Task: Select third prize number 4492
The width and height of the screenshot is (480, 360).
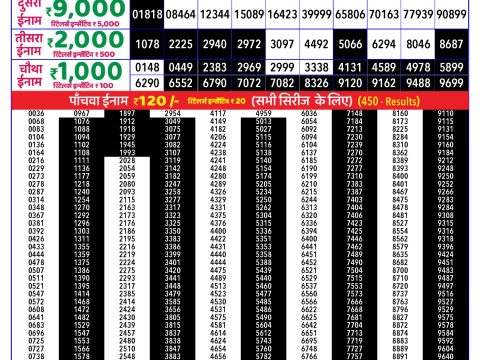Action: pos(316,44)
